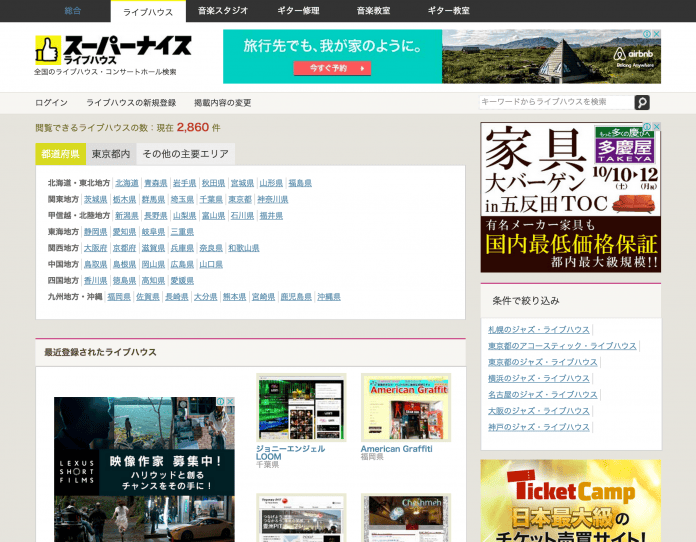Open the Lexus ad info icon
The height and width of the screenshot is (542, 696).
[221, 401]
